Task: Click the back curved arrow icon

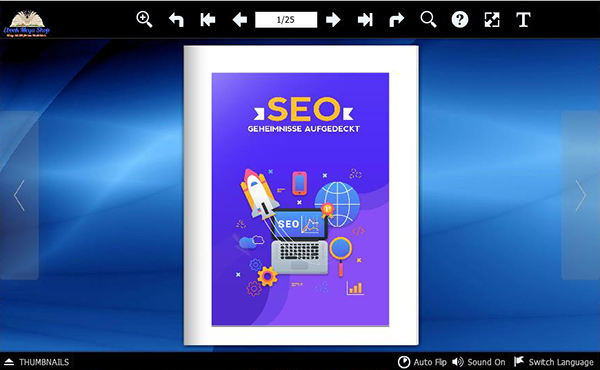Action: (x=176, y=20)
